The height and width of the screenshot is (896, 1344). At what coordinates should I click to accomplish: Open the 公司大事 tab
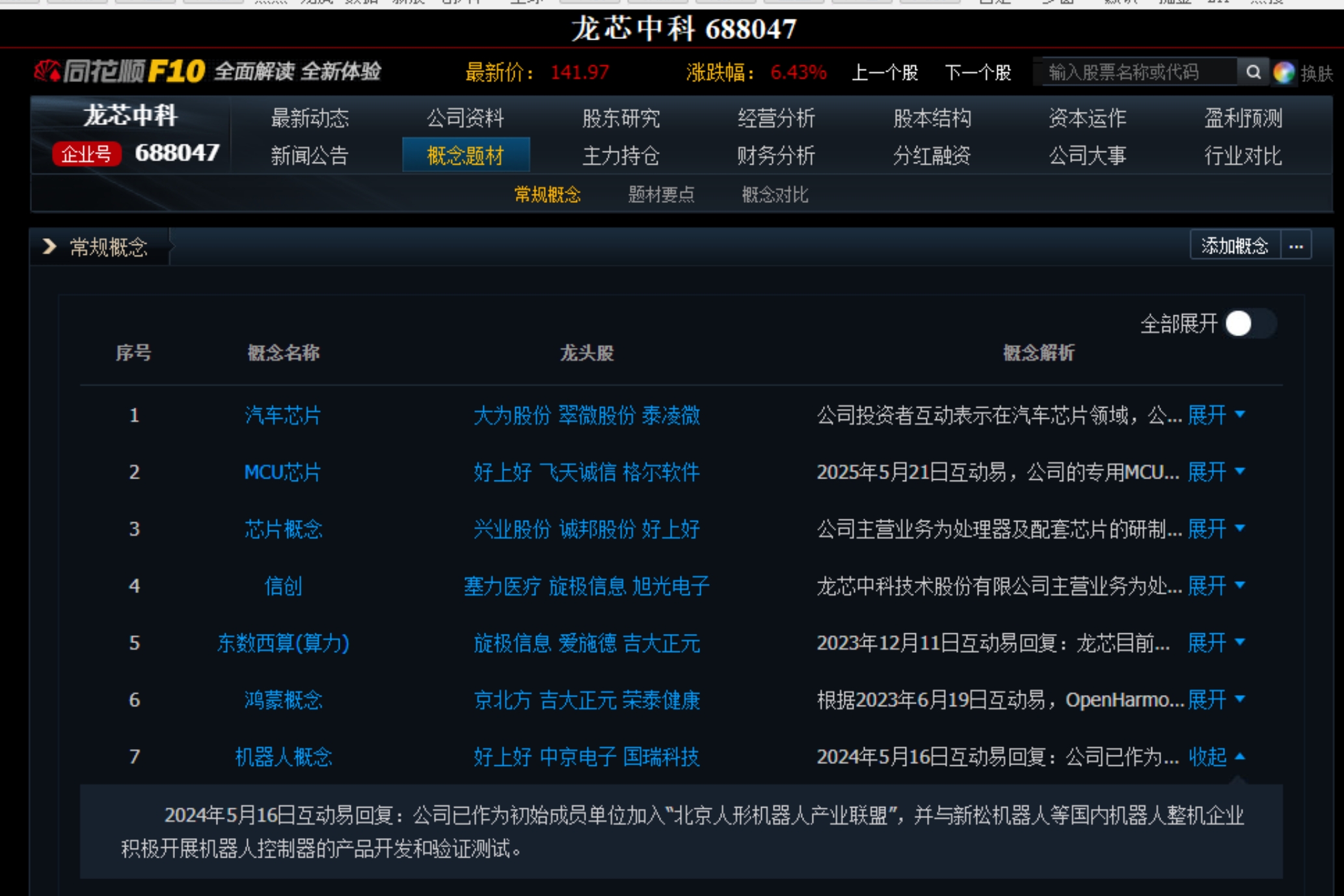click(x=1087, y=155)
